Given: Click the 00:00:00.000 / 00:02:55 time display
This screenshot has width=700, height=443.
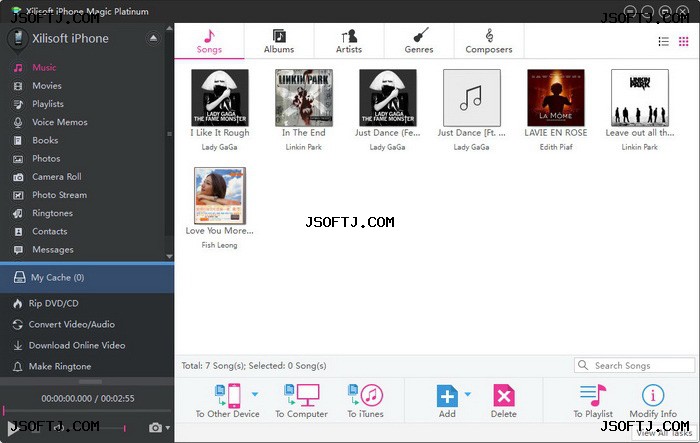Looking at the screenshot, I should click(x=88, y=398).
